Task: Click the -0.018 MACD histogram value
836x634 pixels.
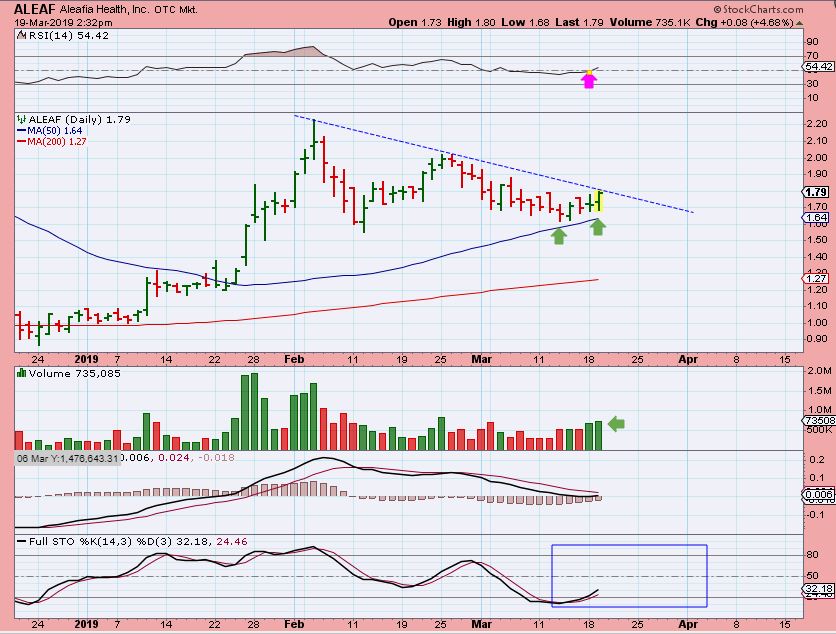Action: click(216, 458)
